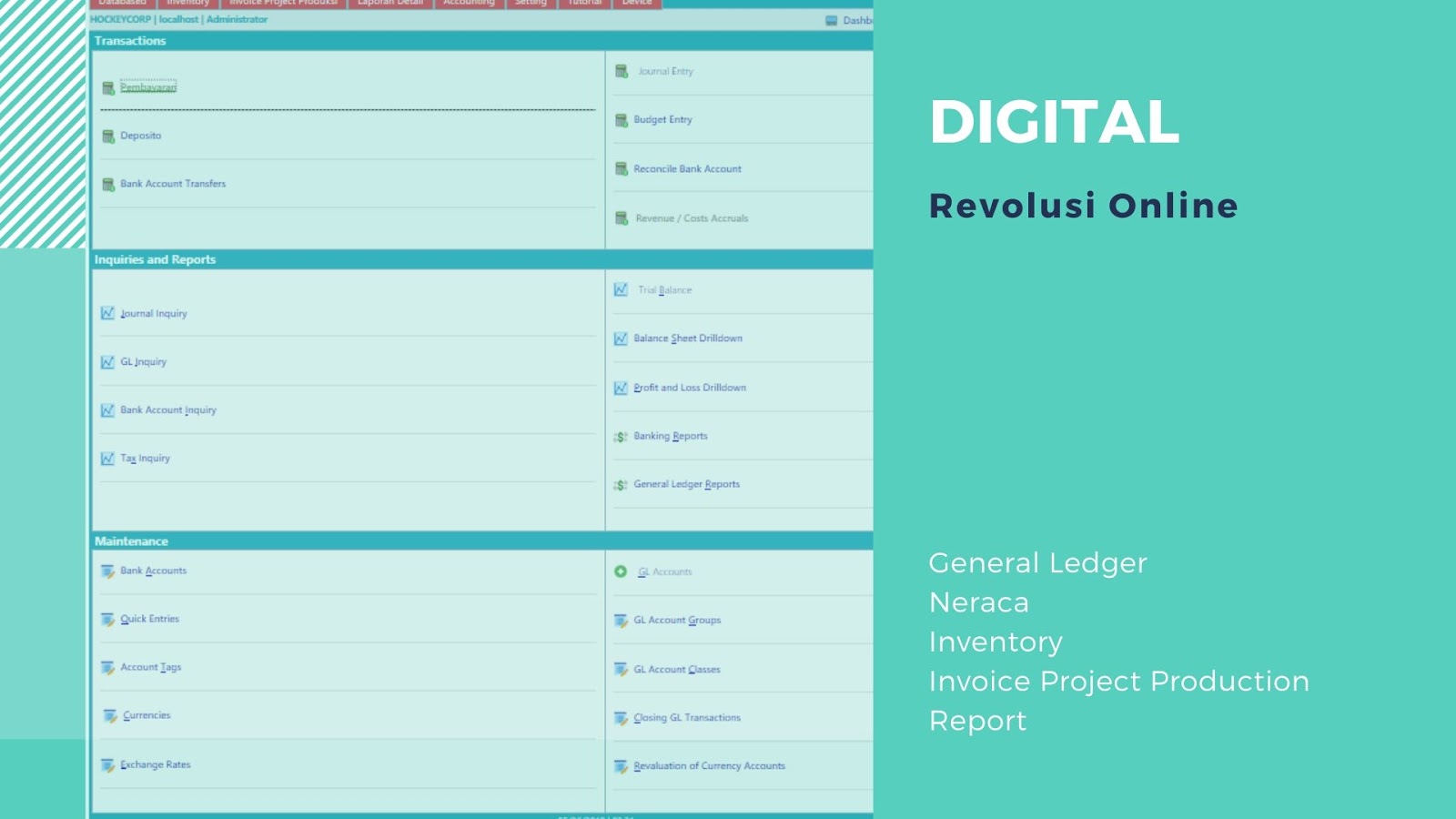Open the Setting tab
The image size is (1456, 819).
531,4
